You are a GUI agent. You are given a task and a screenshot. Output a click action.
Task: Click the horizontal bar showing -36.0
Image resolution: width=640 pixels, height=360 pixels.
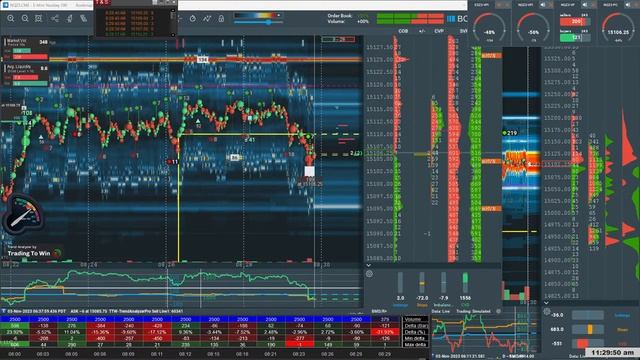click(x=588, y=315)
